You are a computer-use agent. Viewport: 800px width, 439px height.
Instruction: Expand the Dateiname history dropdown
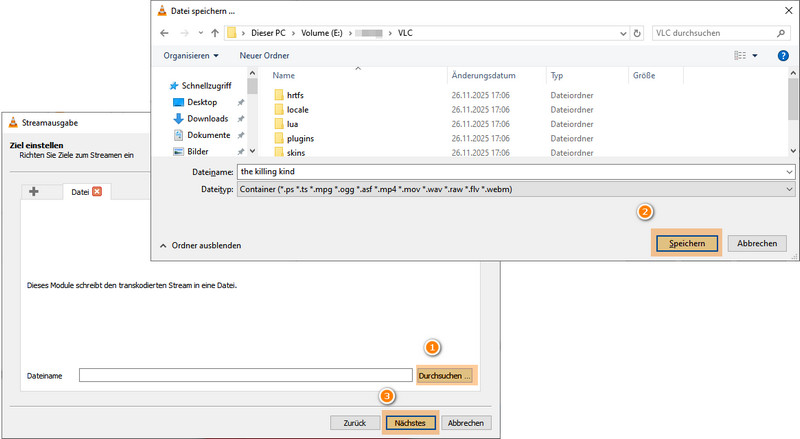pyautogui.click(x=789, y=172)
